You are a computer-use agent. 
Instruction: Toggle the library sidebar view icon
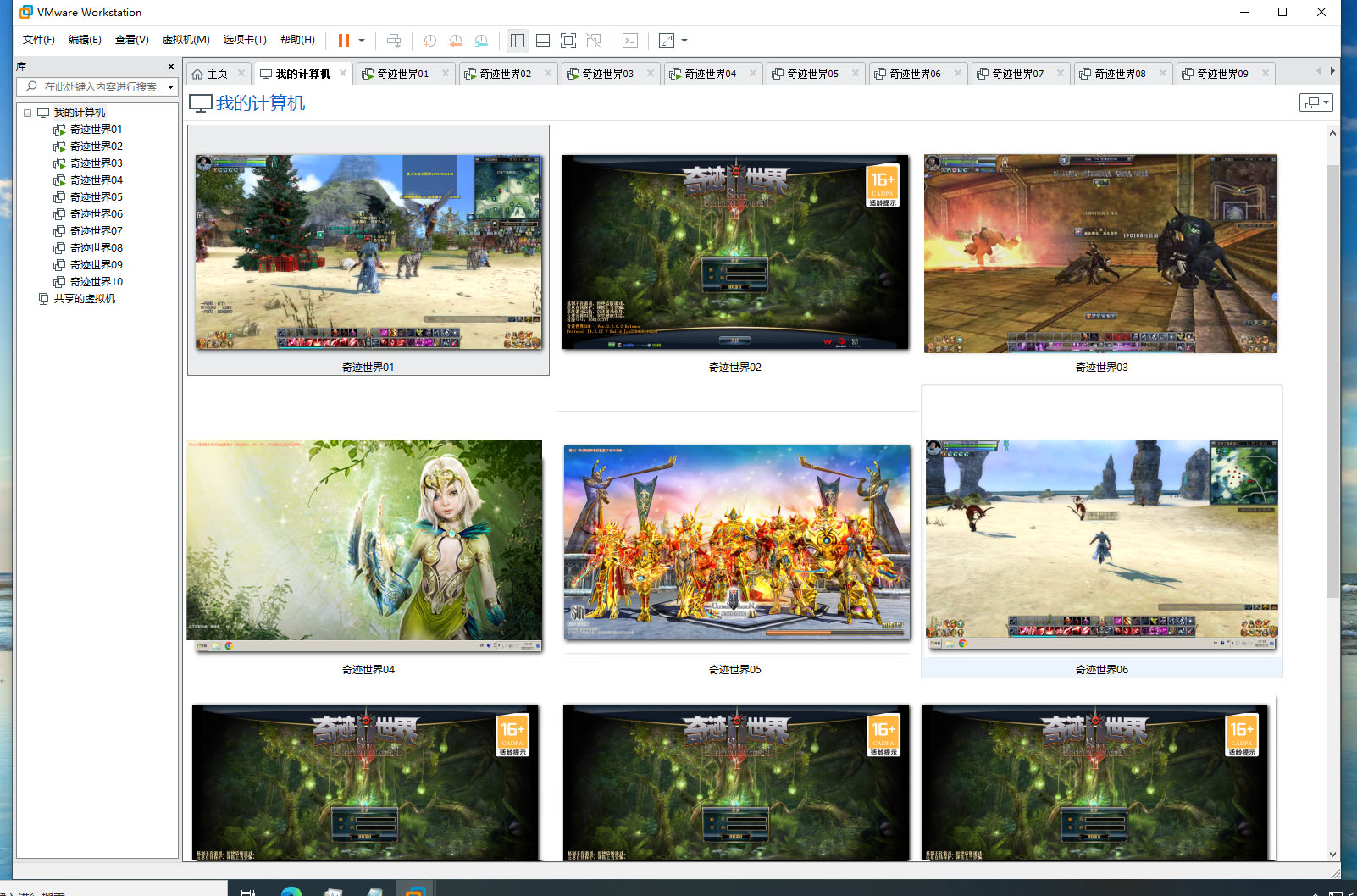tap(518, 41)
